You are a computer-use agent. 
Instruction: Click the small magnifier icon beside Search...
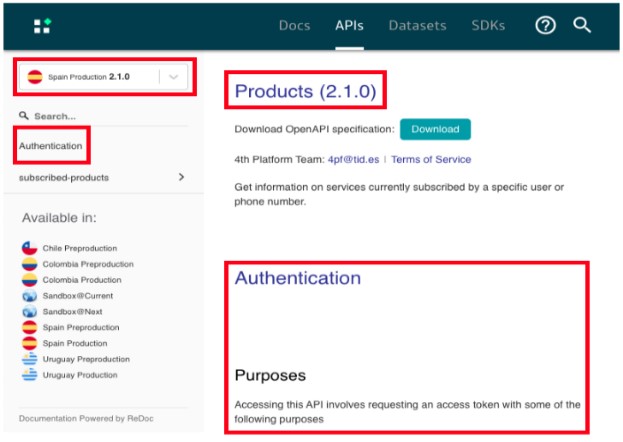pos(24,116)
